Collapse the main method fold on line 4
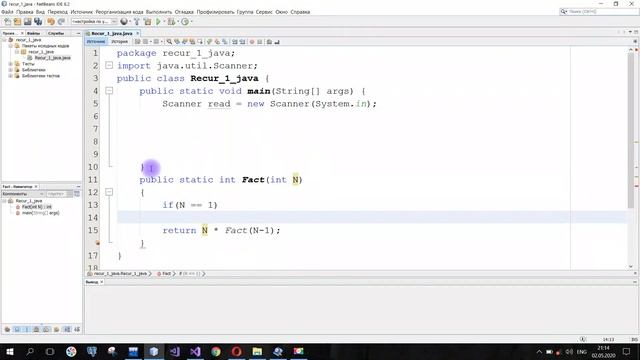This screenshot has width=640, height=360. 109,91
